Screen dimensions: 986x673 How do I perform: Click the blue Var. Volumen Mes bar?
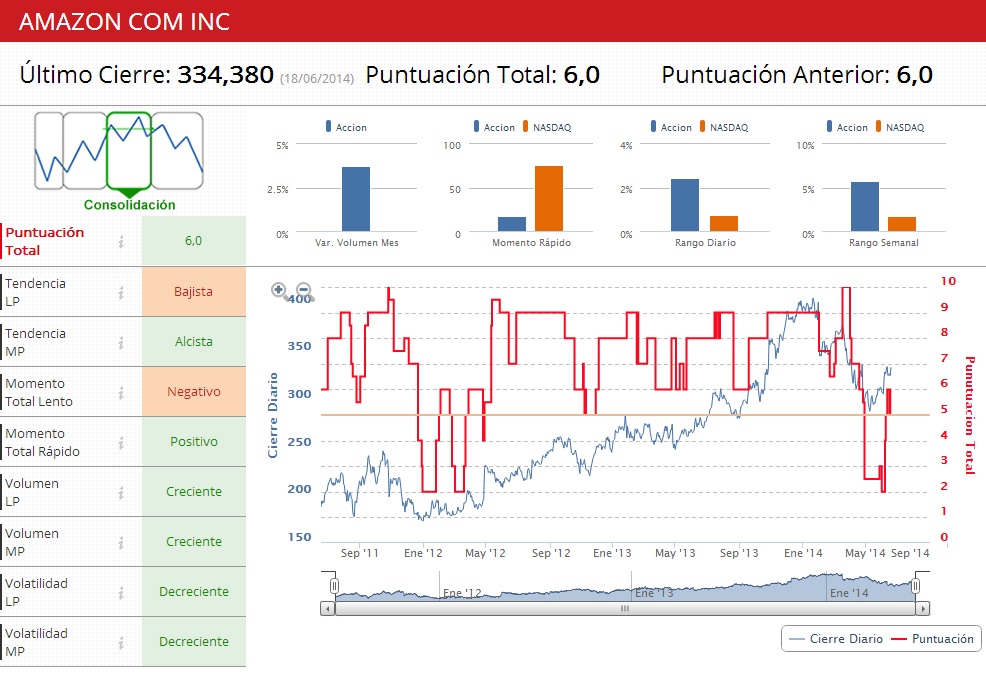[356, 199]
